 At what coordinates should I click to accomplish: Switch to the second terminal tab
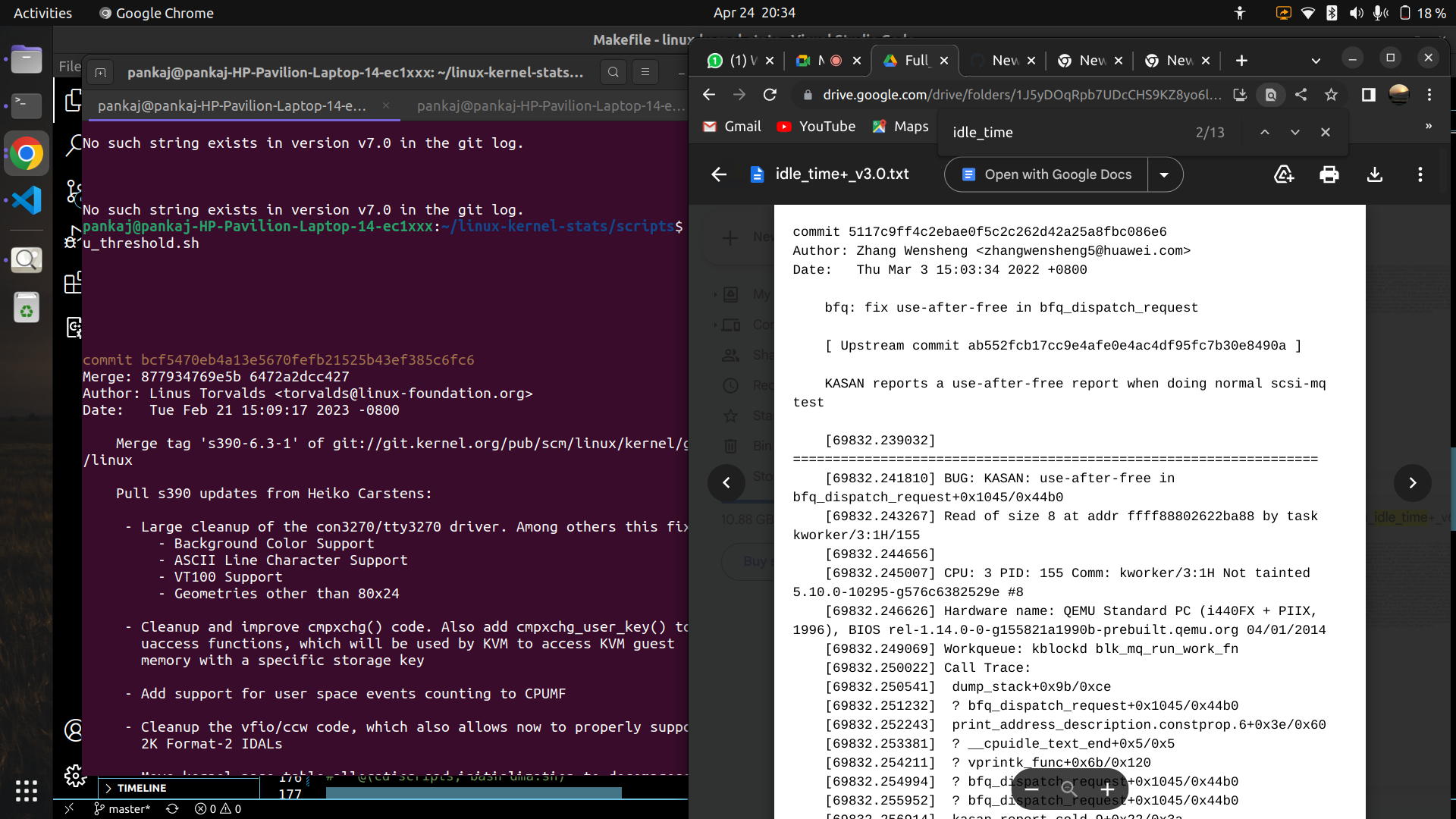[550, 106]
